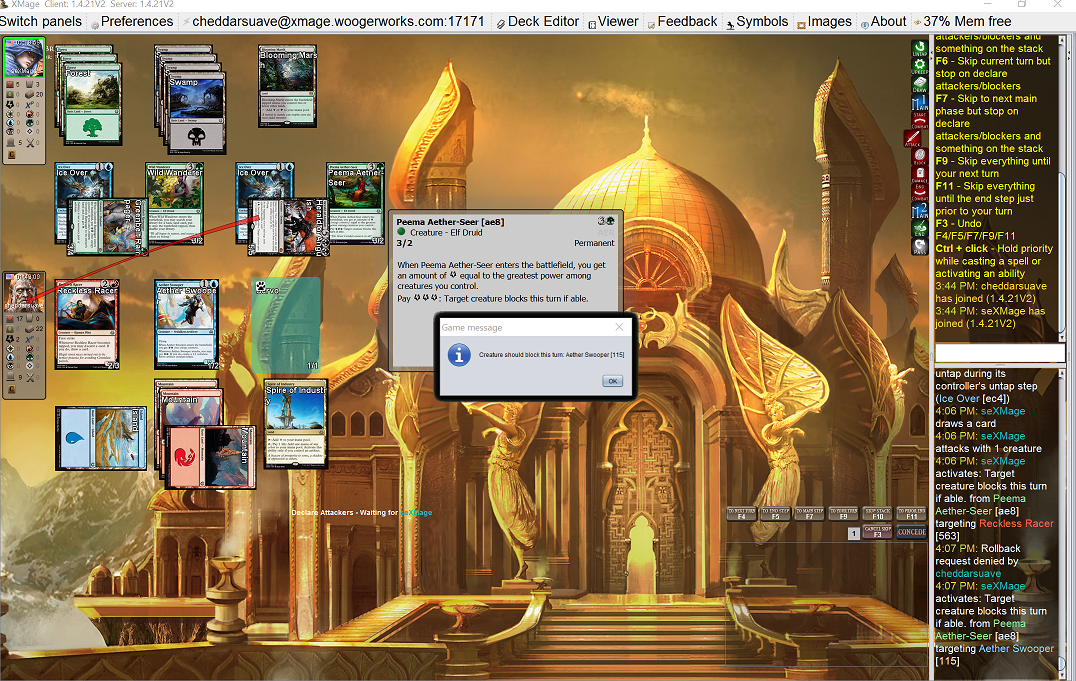Click the Skip Stack F10 button
This screenshot has width=1076, height=681.
pyautogui.click(x=878, y=513)
